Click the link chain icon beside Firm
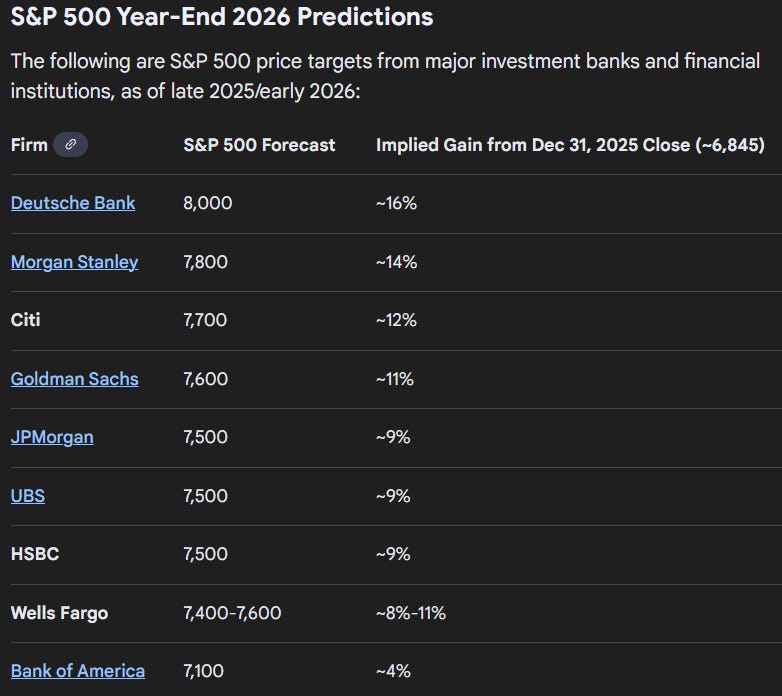The width and height of the screenshot is (782, 696). (x=70, y=145)
